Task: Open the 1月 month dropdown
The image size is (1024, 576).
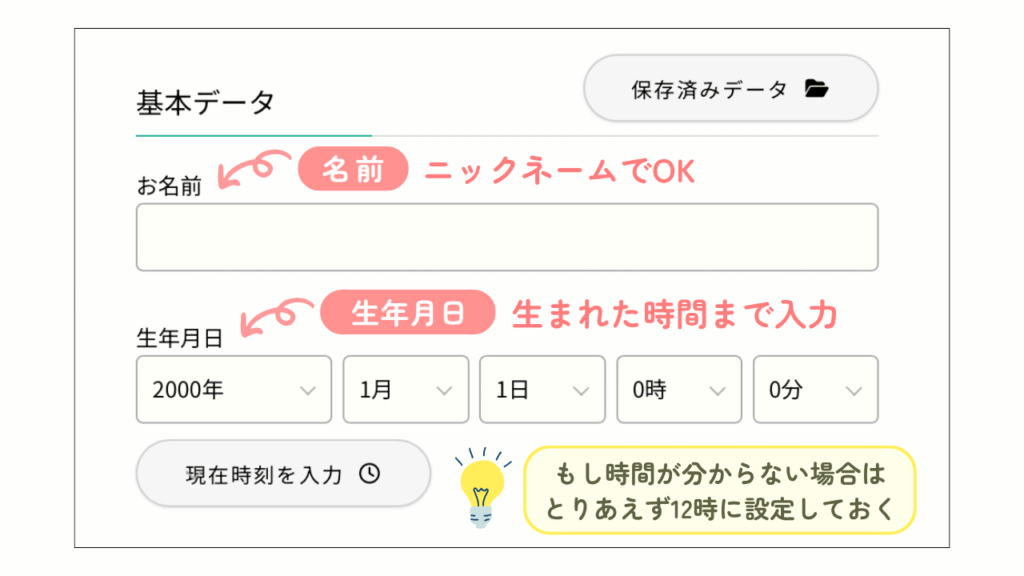Action: (405, 390)
